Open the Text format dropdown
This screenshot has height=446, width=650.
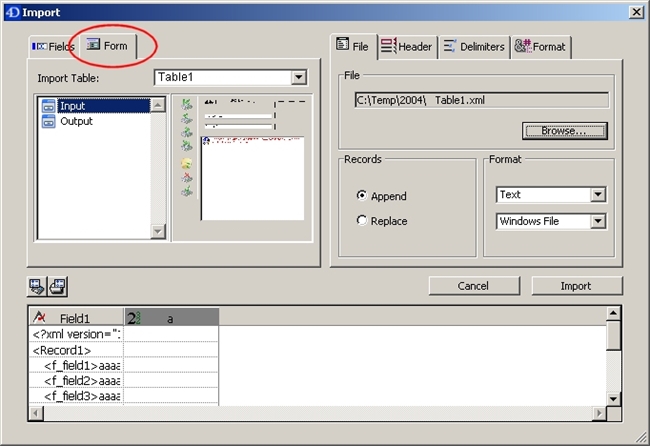click(x=598, y=195)
